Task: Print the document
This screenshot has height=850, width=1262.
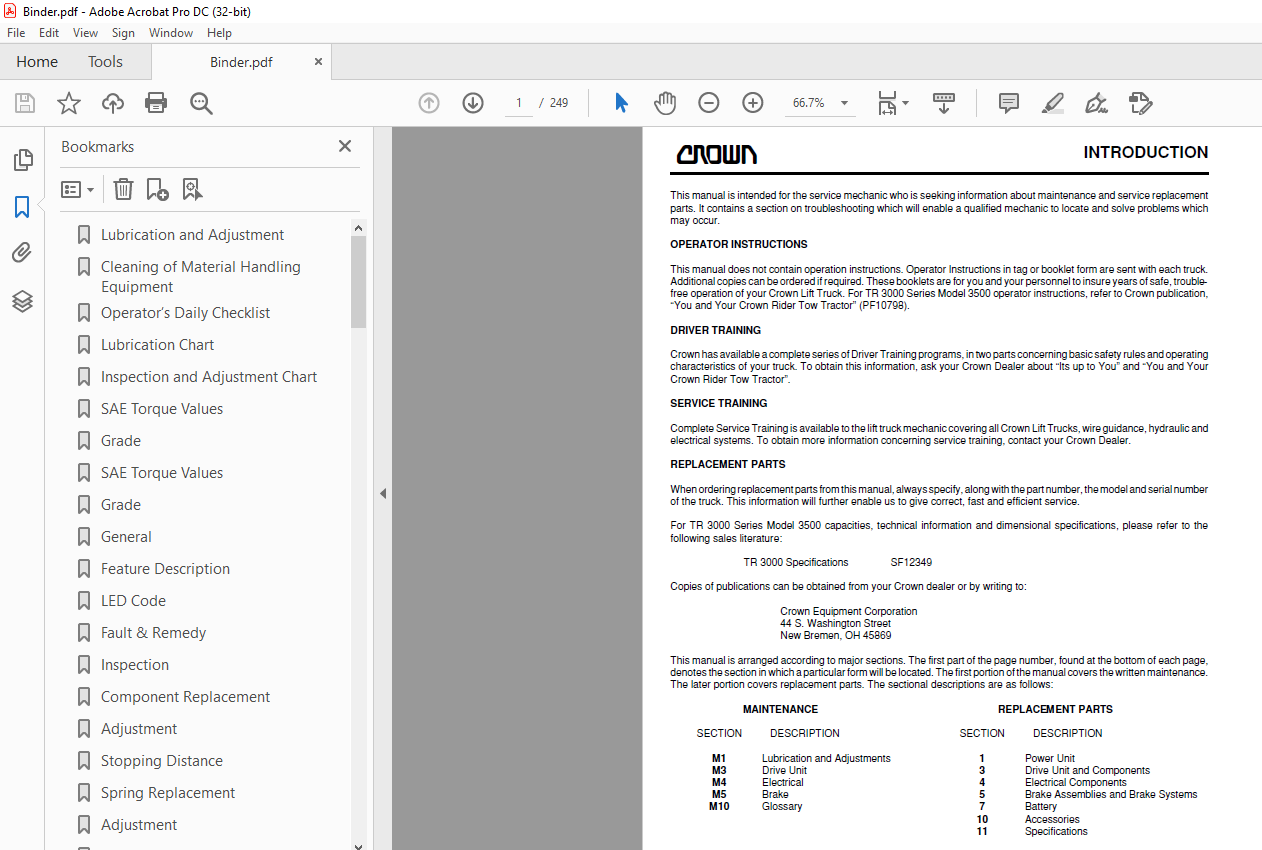Action: [x=156, y=103]
